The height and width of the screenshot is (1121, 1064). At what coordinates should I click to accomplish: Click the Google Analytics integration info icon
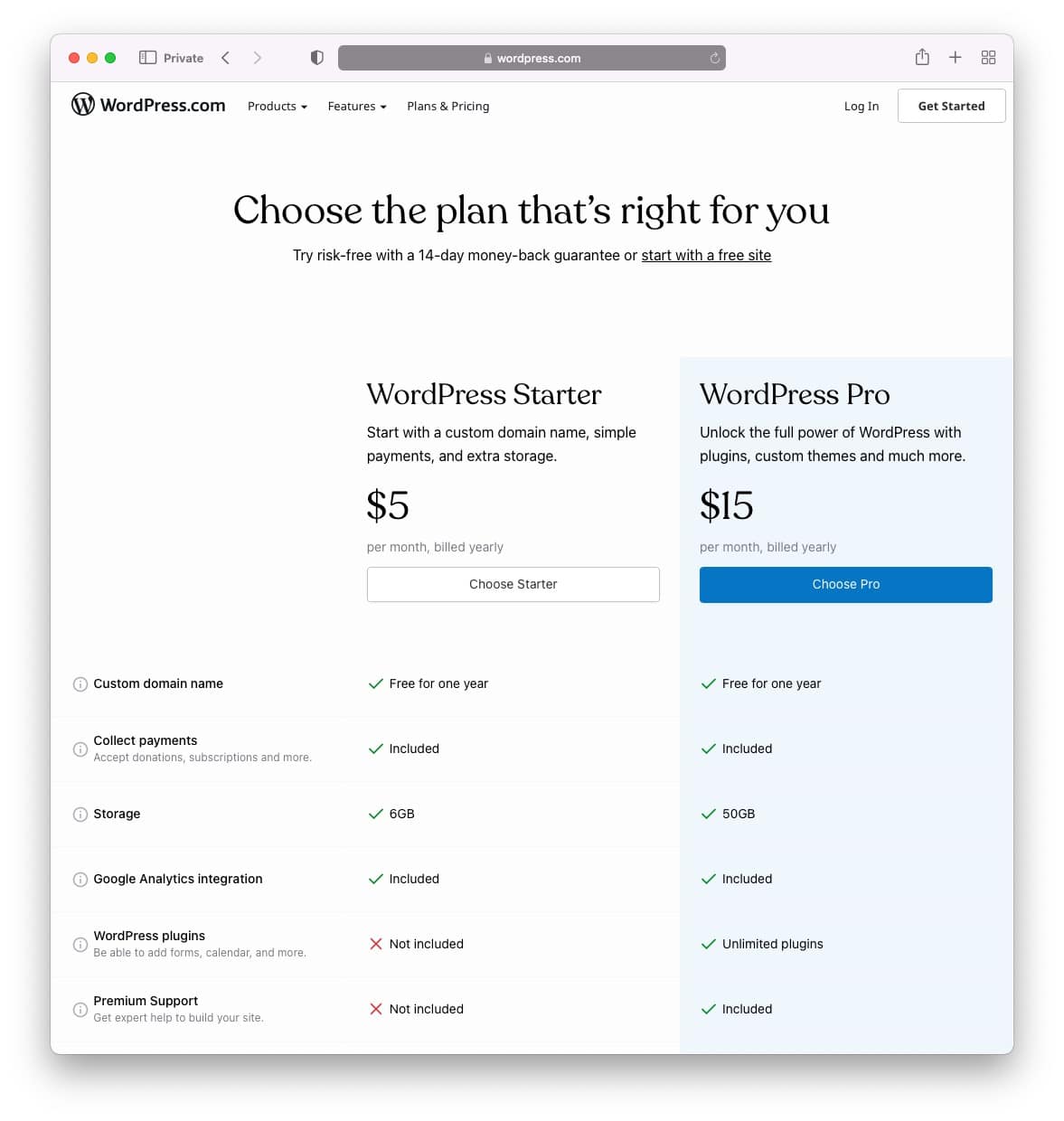point(79,879)
